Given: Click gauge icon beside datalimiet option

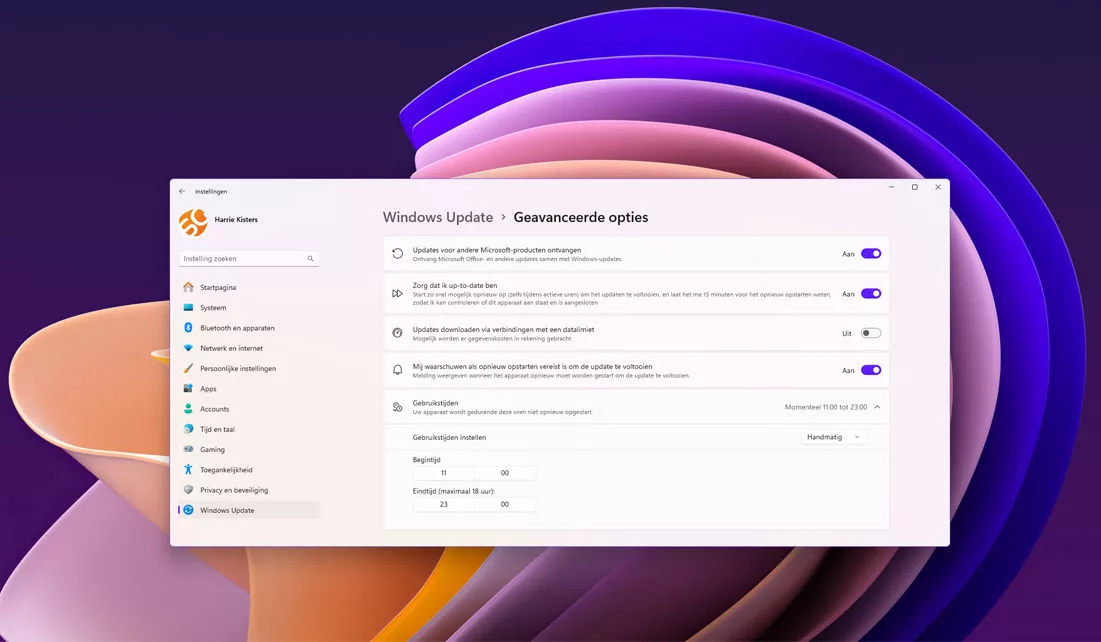Looking at the screenshot, I should click(397, 333).
